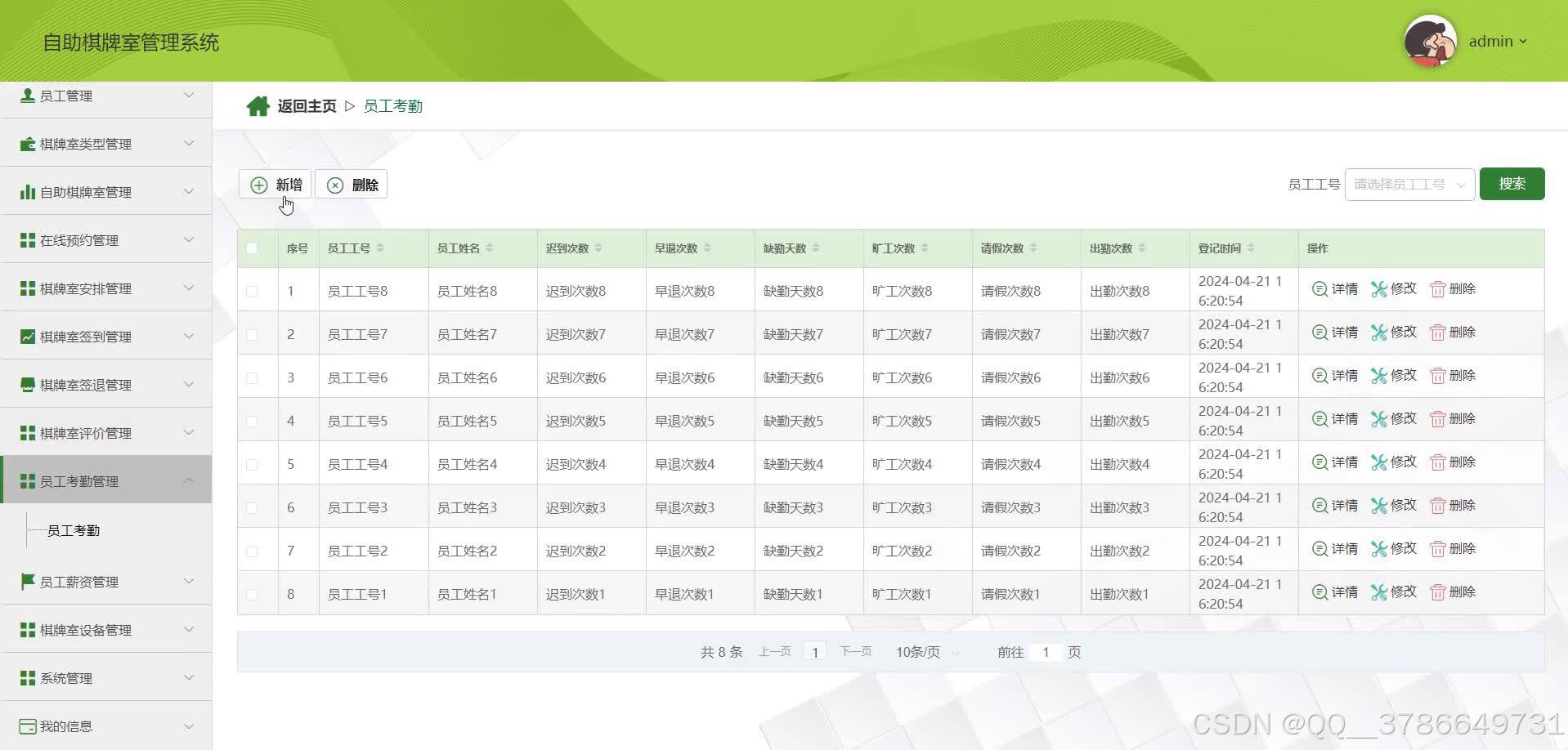Click the flag icon beside 员工薪资管理
This screenshot has height=750, width=1568.
pos(27,581)
